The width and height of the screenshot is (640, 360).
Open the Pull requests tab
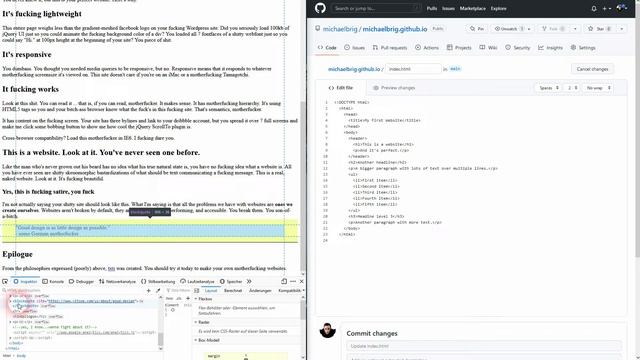point(389,48)
